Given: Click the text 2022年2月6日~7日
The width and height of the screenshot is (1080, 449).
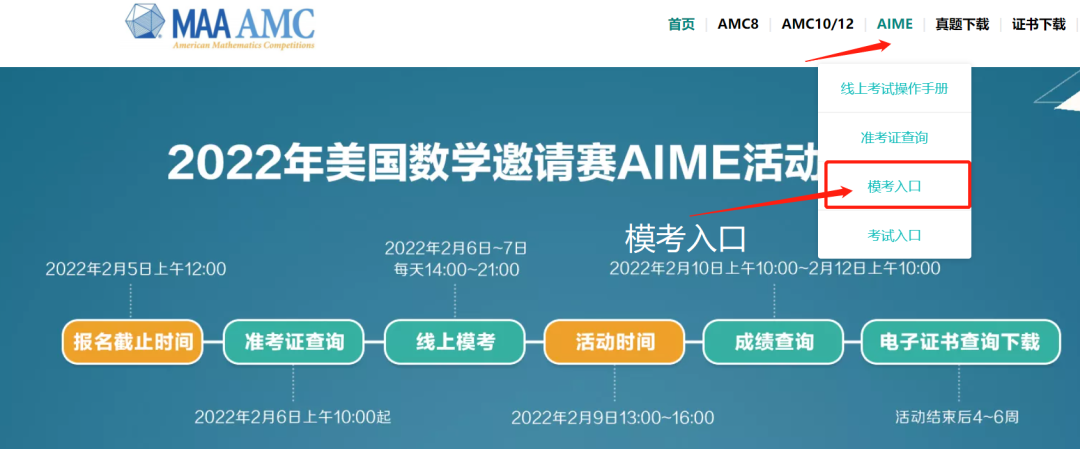Looking at the screenshot, I should point(455,248).
